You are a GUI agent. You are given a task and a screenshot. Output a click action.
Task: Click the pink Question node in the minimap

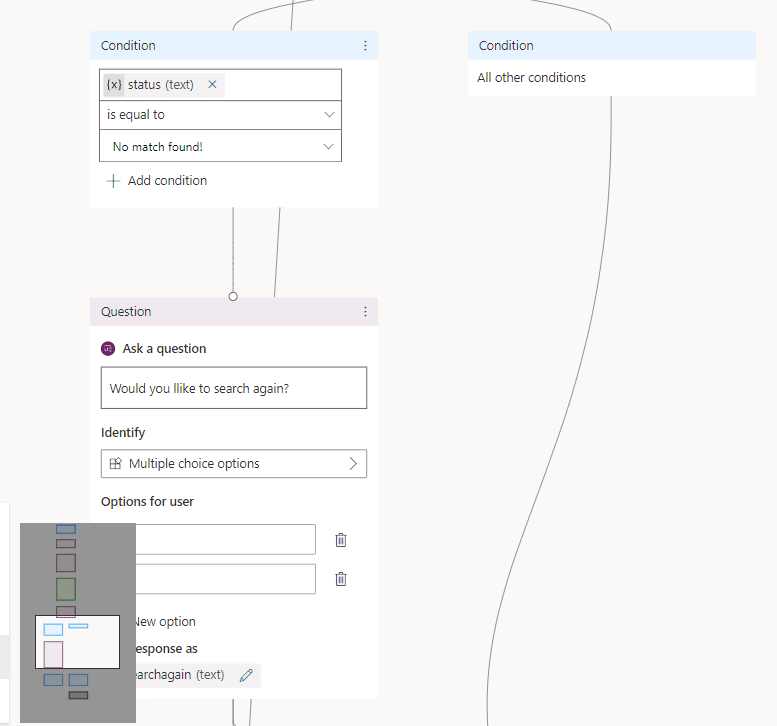[x=53, y=654]
